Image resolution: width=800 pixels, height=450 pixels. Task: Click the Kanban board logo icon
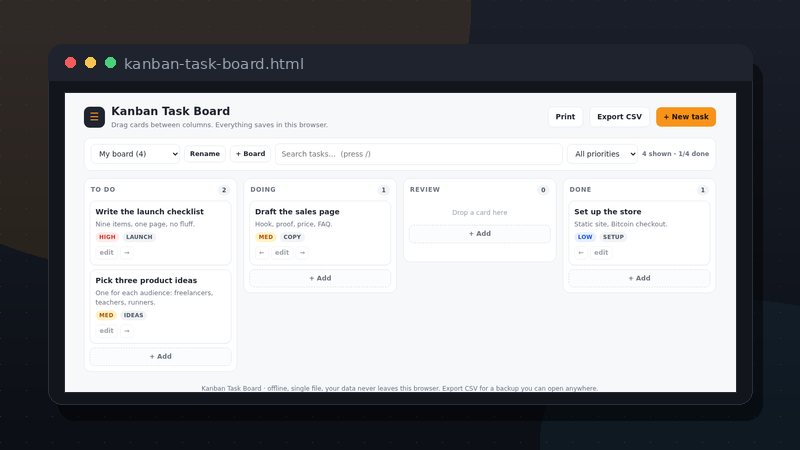(94, 117)
